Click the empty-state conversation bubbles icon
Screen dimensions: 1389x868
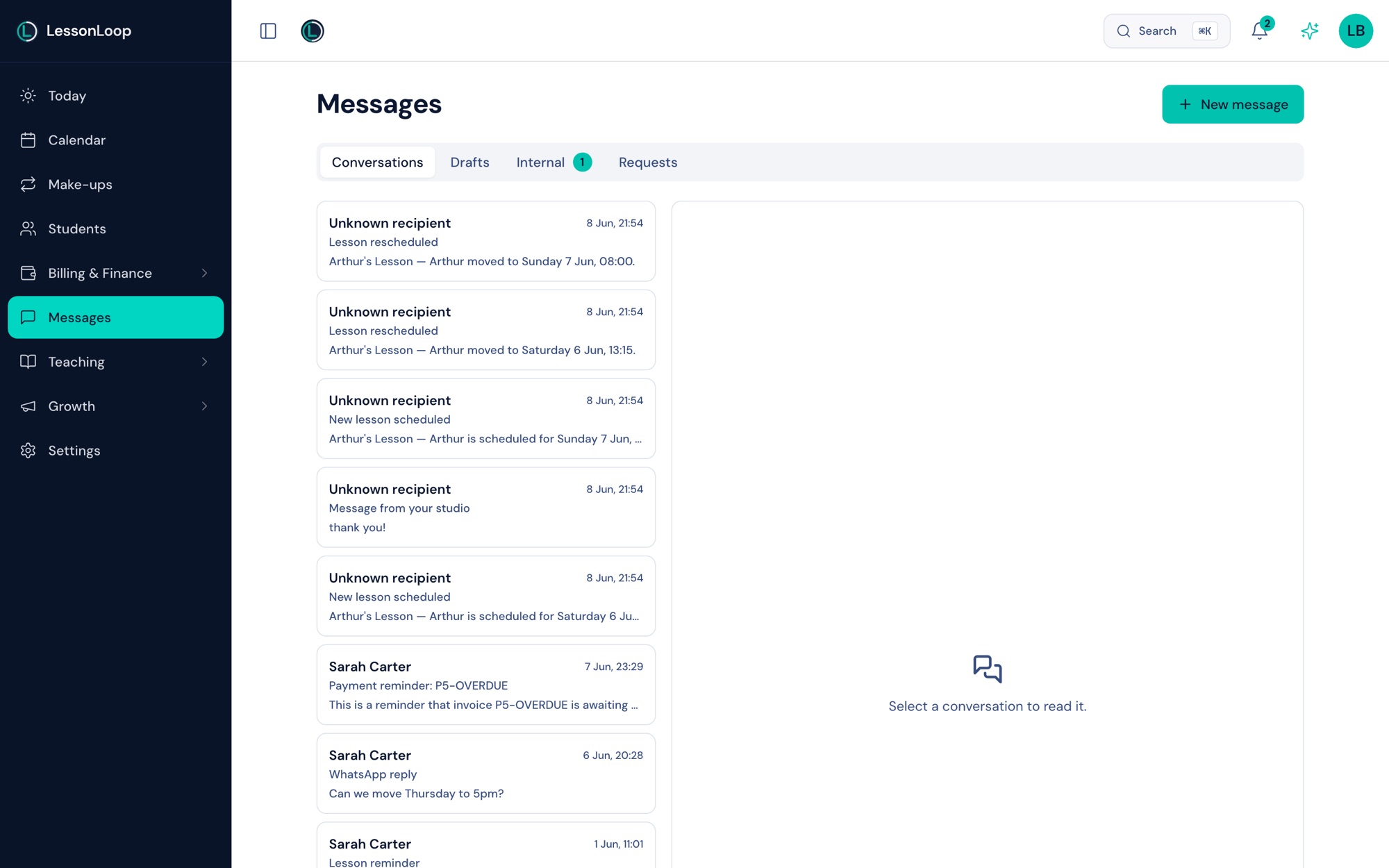[x=987, y=669]
